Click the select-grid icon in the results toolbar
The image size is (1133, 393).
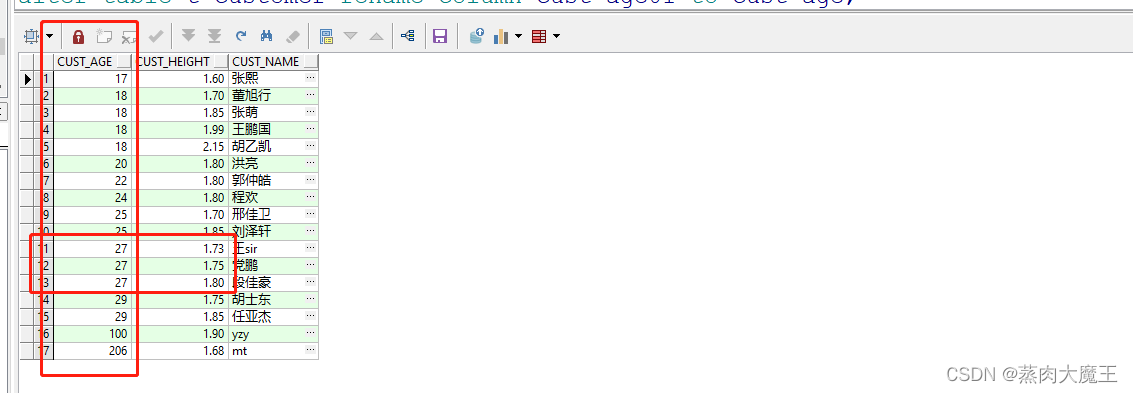(x=31, y=35)
